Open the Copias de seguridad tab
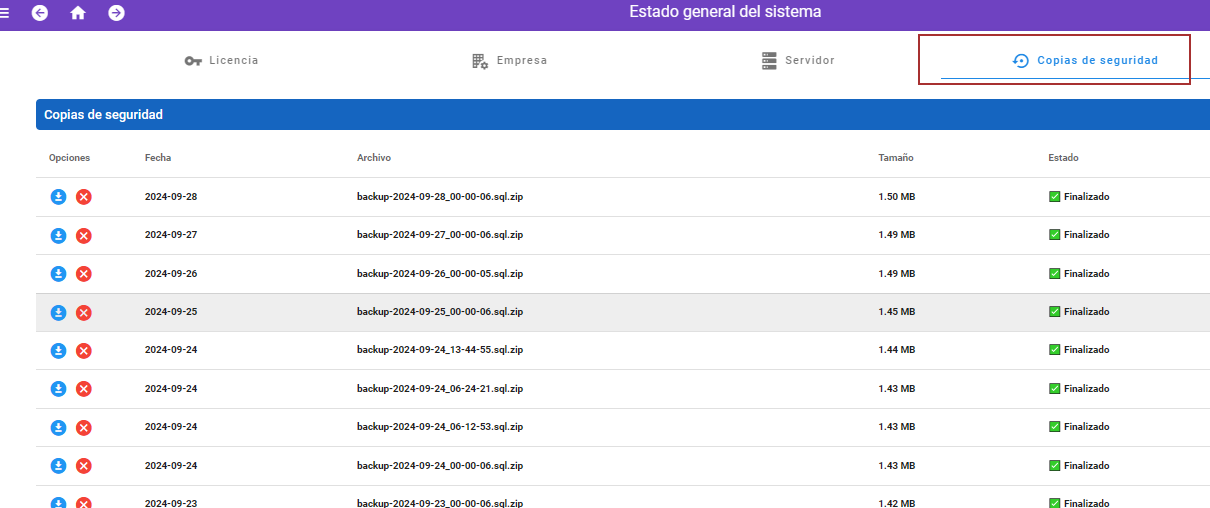The height and width of the screenshot is (508, 1210). click(x=1085, y=61)
